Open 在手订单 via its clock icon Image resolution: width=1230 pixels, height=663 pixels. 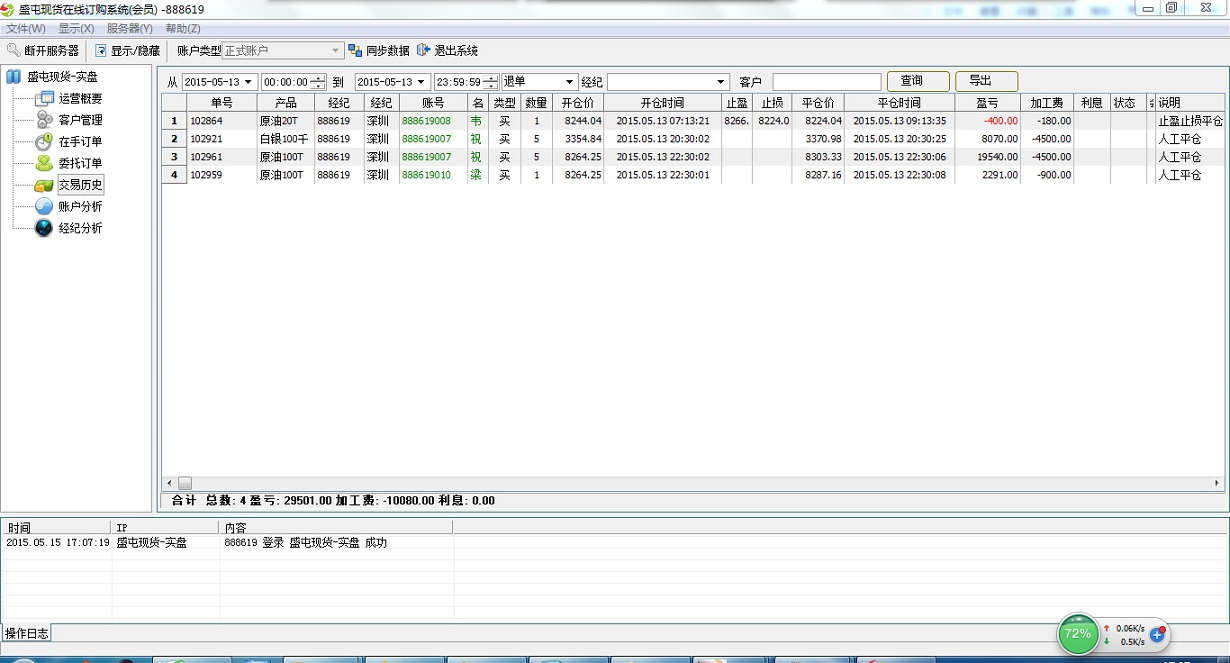pos(44,142)
